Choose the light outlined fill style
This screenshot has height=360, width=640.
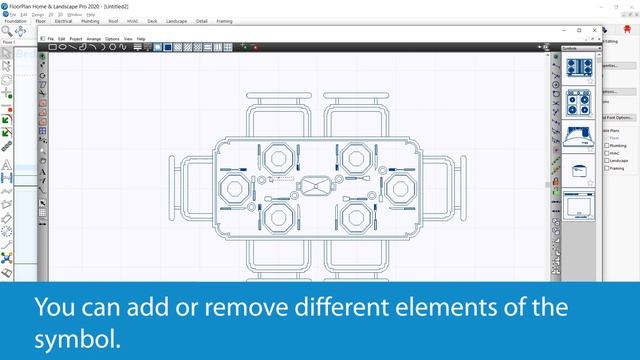click(158, 47)
